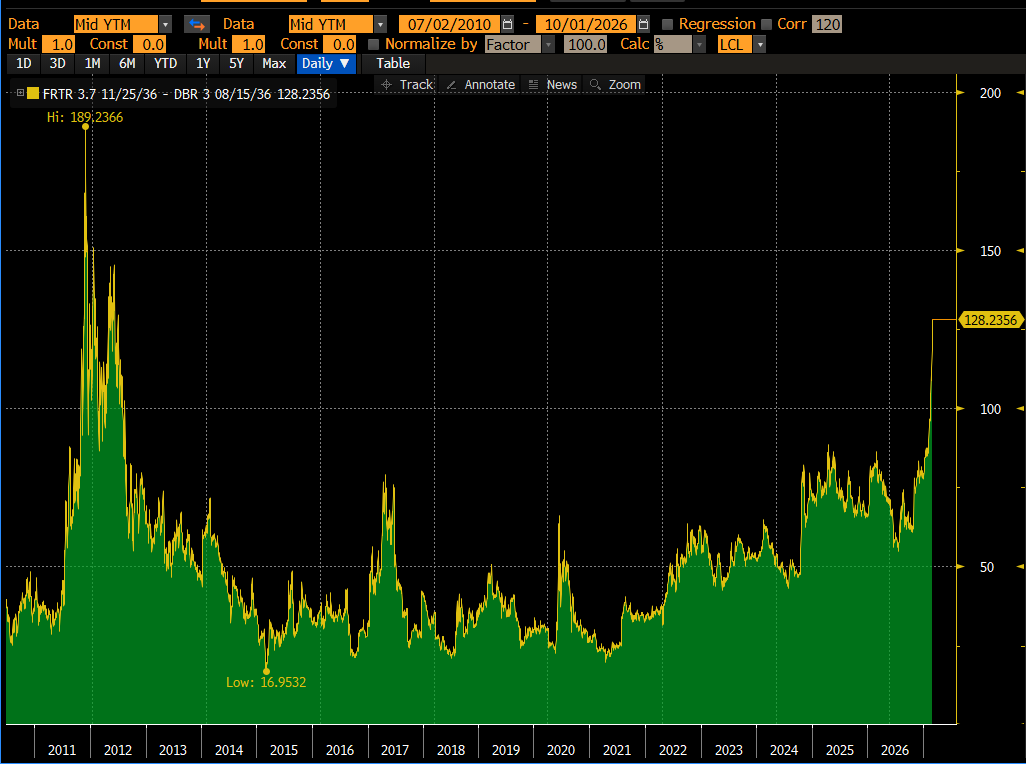The width and height of the screenshot is (1026, 764).
Task: Click the Track crosshair icon
Action: click(x=386, y=84)
